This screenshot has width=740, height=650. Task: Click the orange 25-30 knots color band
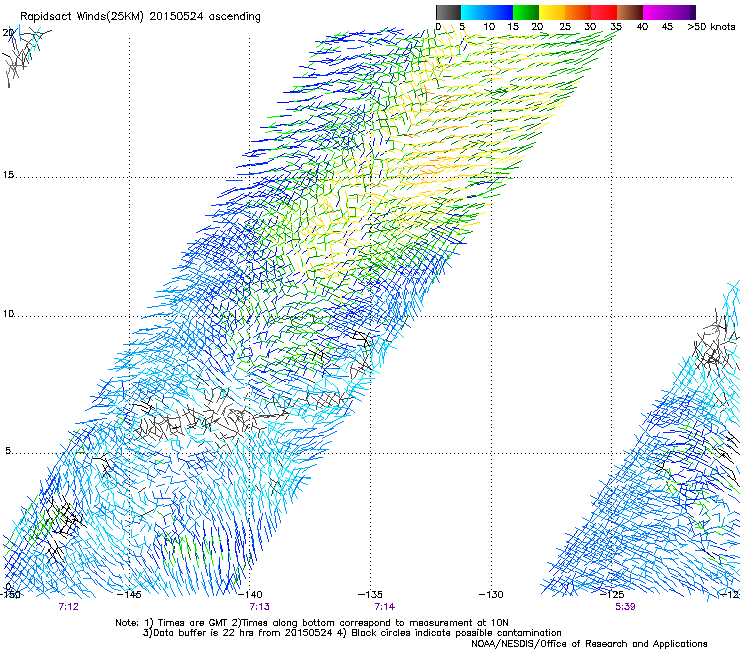coord(578,12)
